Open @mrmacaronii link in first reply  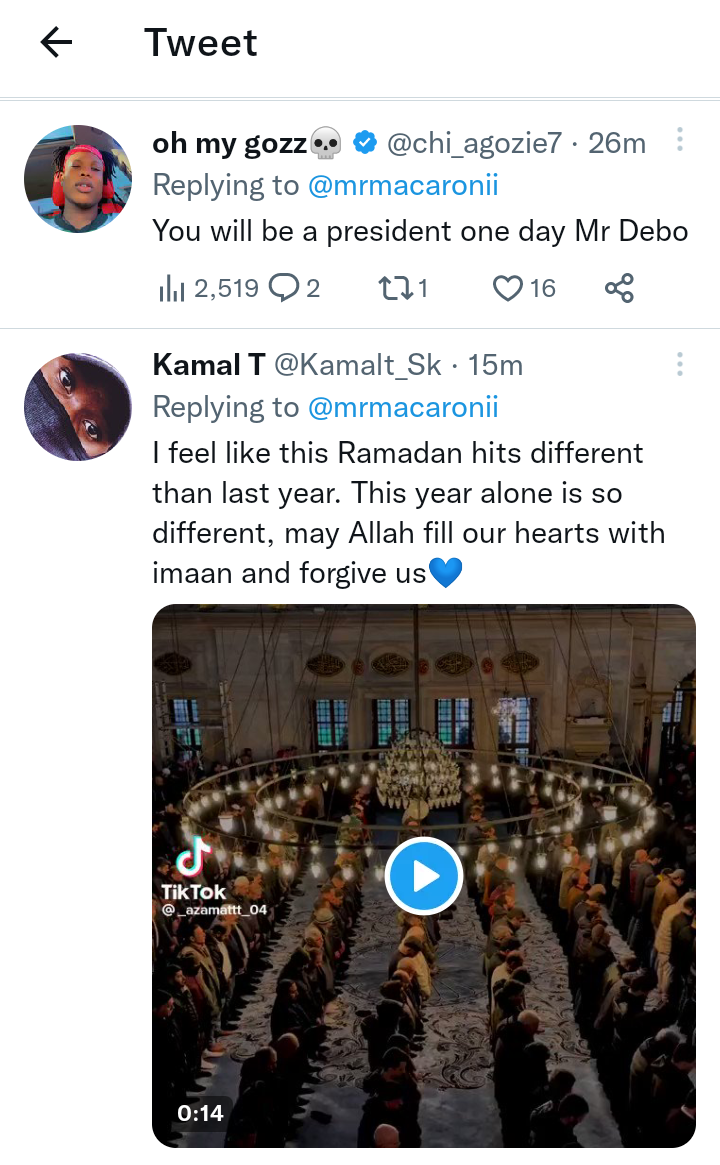coord(403,186)
